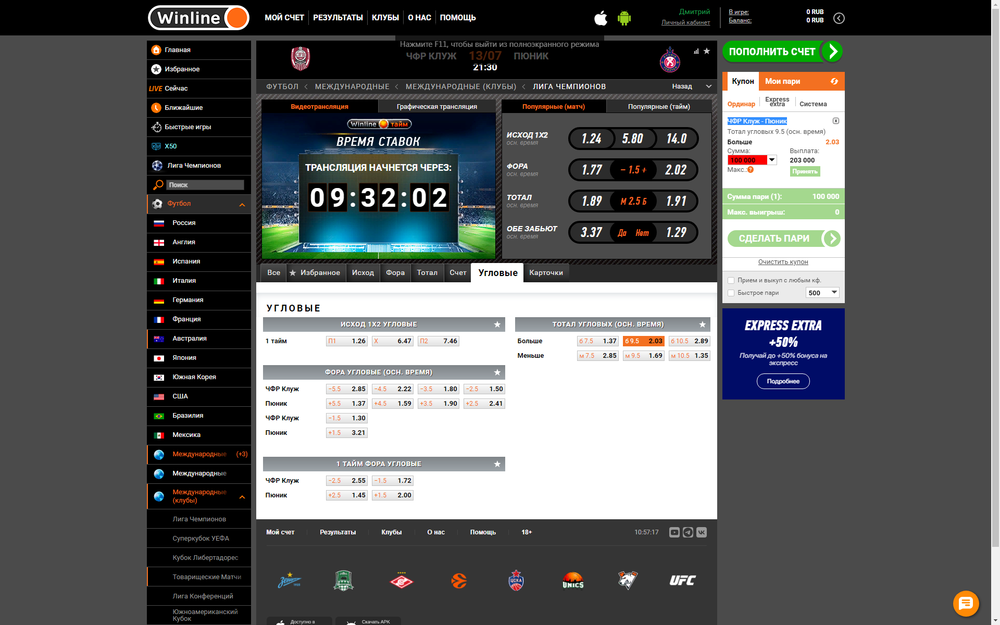This screenshot has width=1000, height=625.
Task: Toggle Нет for Обе забьют
Action: tap(642, 233)
